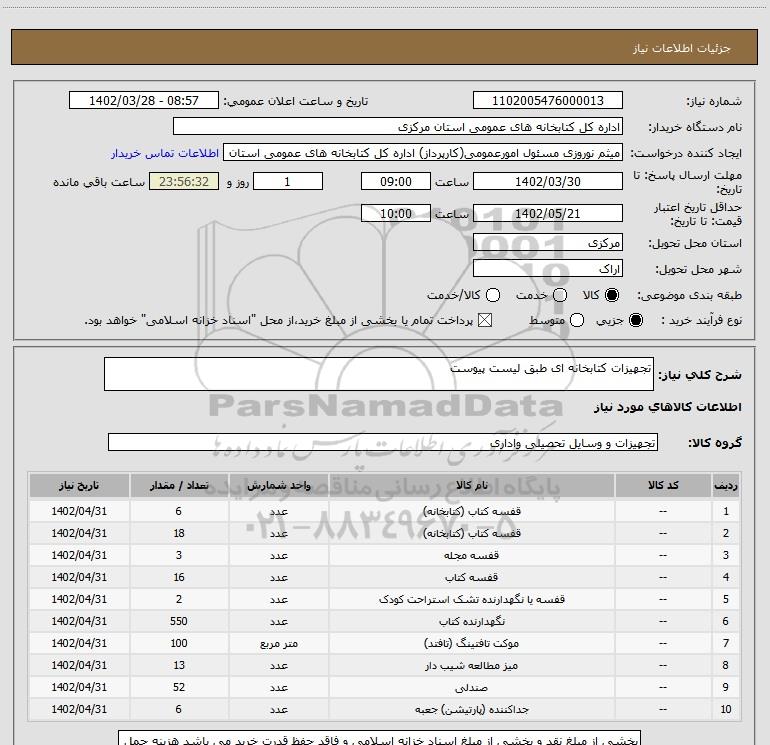770x745 pixels.
Task: Select the کالا/خدمت radio option
Action: tap(493, 295)
